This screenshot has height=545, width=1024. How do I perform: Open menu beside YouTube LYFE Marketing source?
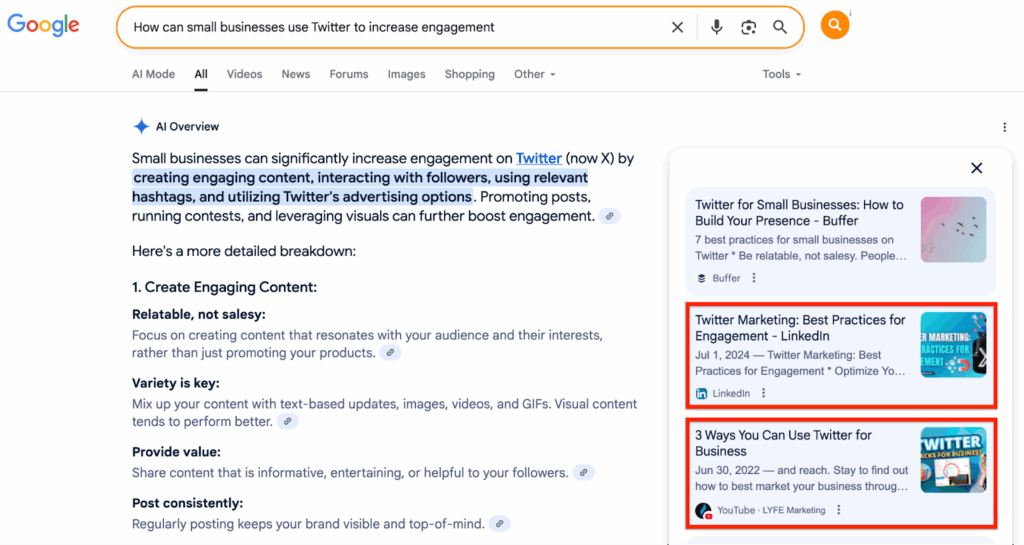[838, 510]
